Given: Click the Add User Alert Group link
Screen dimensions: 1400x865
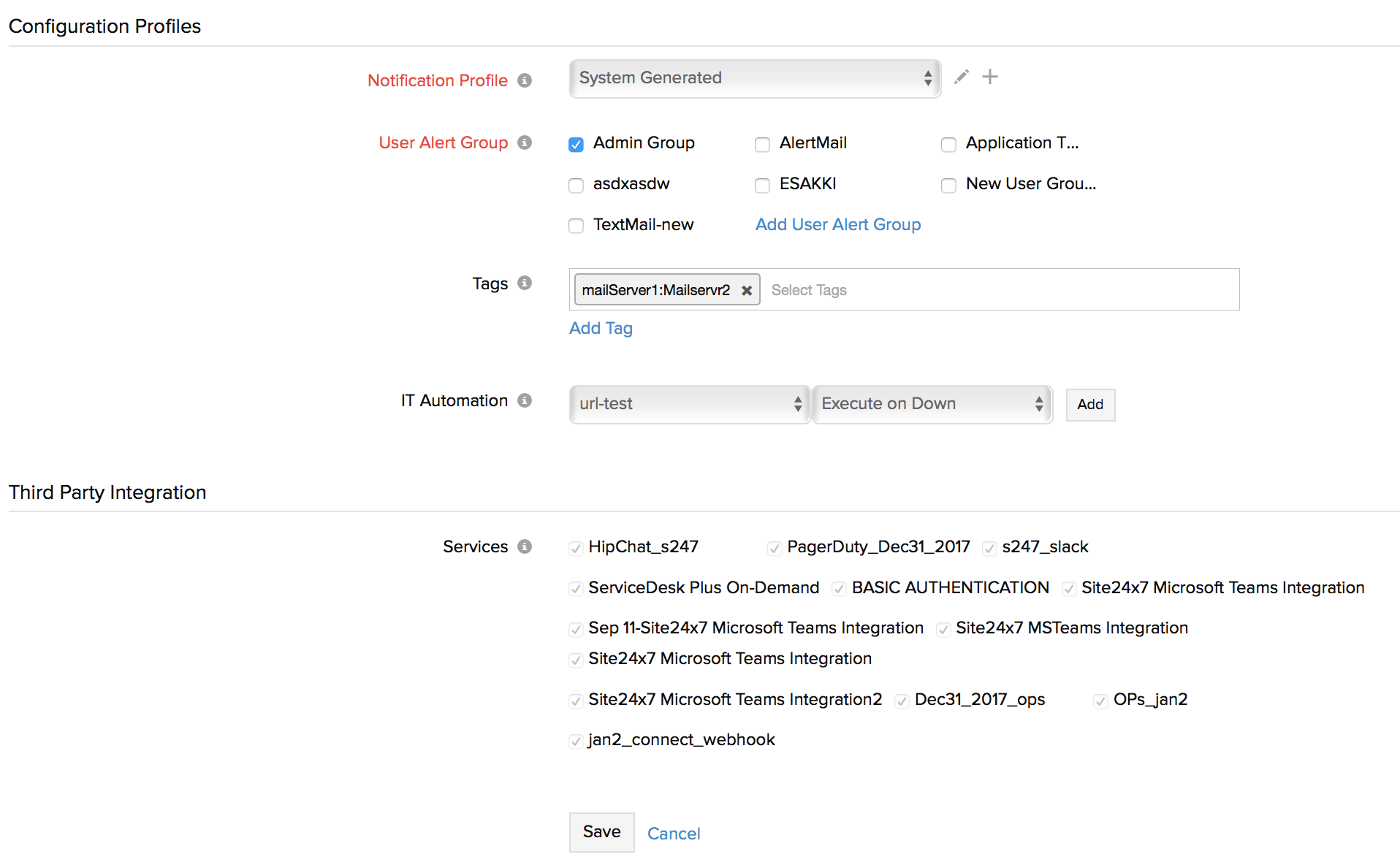Looking at the screenshot, I should 837,224.
